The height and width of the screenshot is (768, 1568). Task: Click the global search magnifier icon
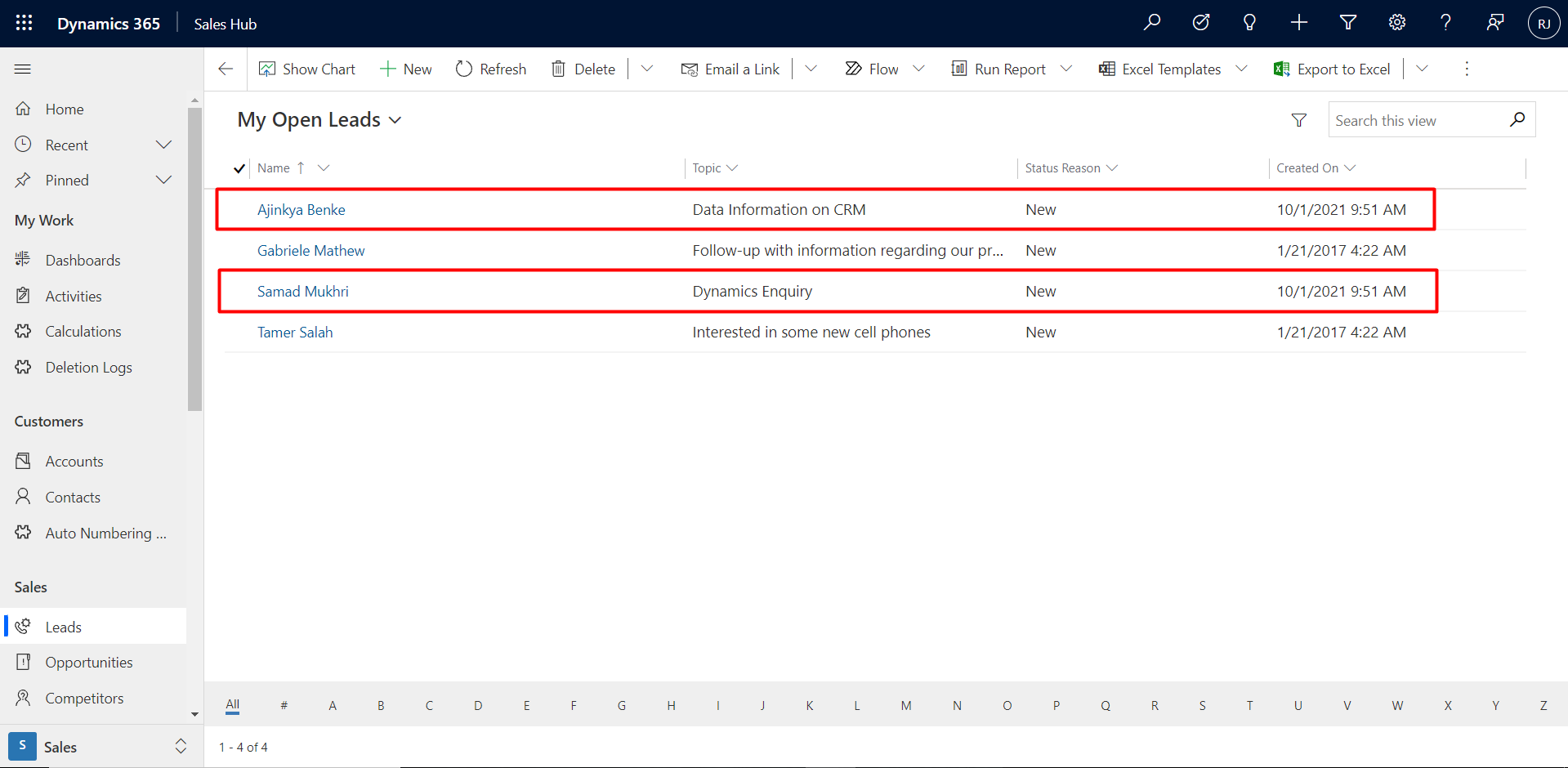click(x=1152, y=23)
